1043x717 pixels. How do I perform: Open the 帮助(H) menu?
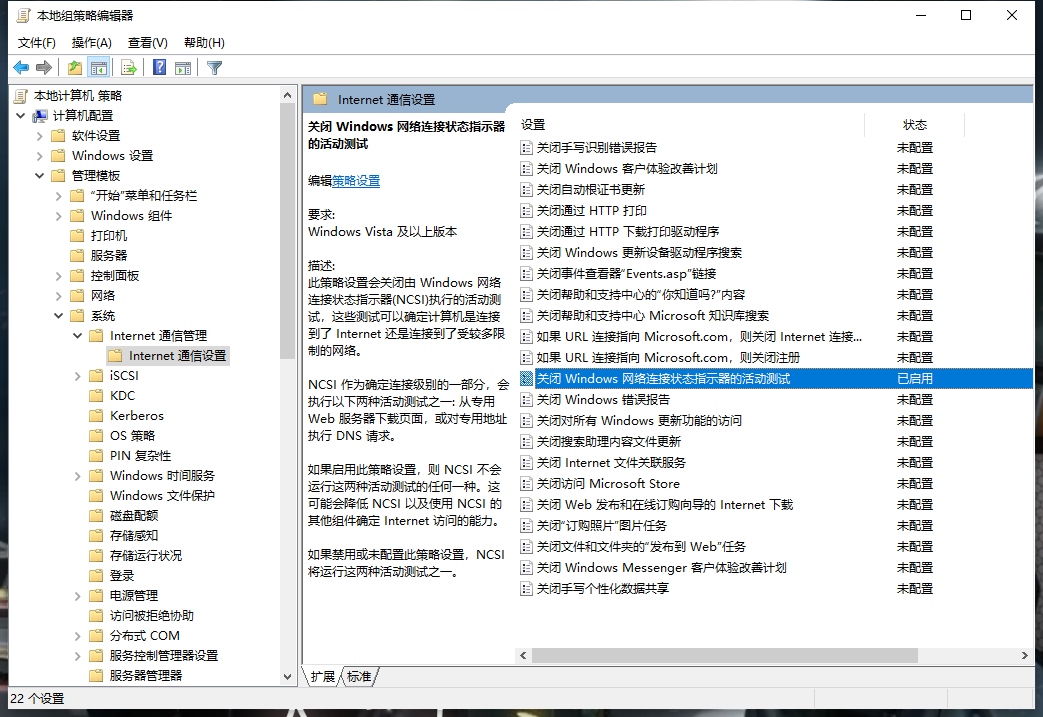coord(204,43)
